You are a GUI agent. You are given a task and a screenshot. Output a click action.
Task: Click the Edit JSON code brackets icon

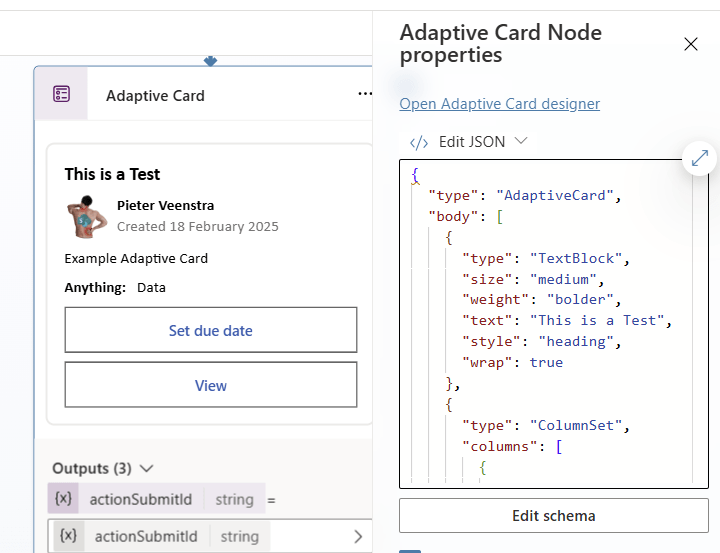pyautogui.click(x=419, y=143)
